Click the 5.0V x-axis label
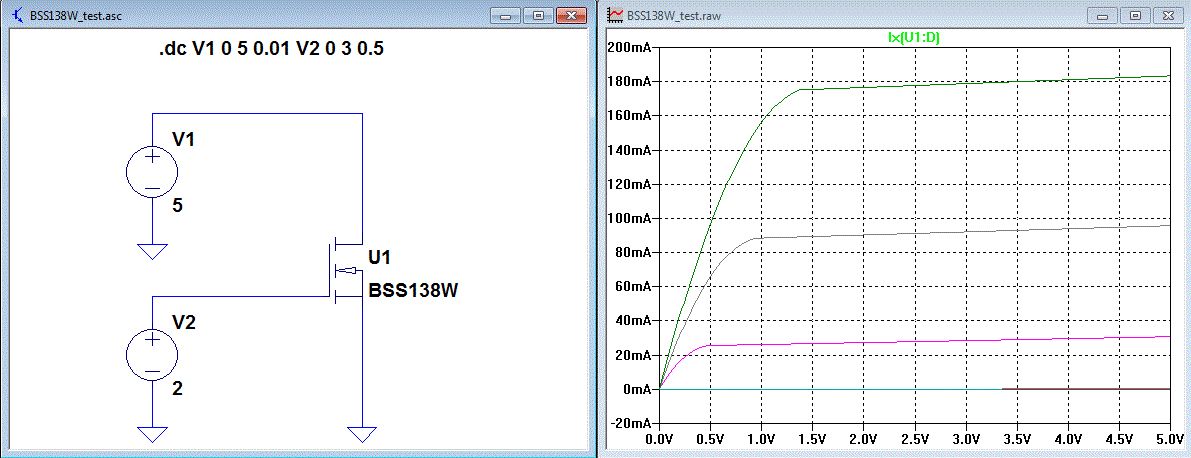 (1170, 439)
